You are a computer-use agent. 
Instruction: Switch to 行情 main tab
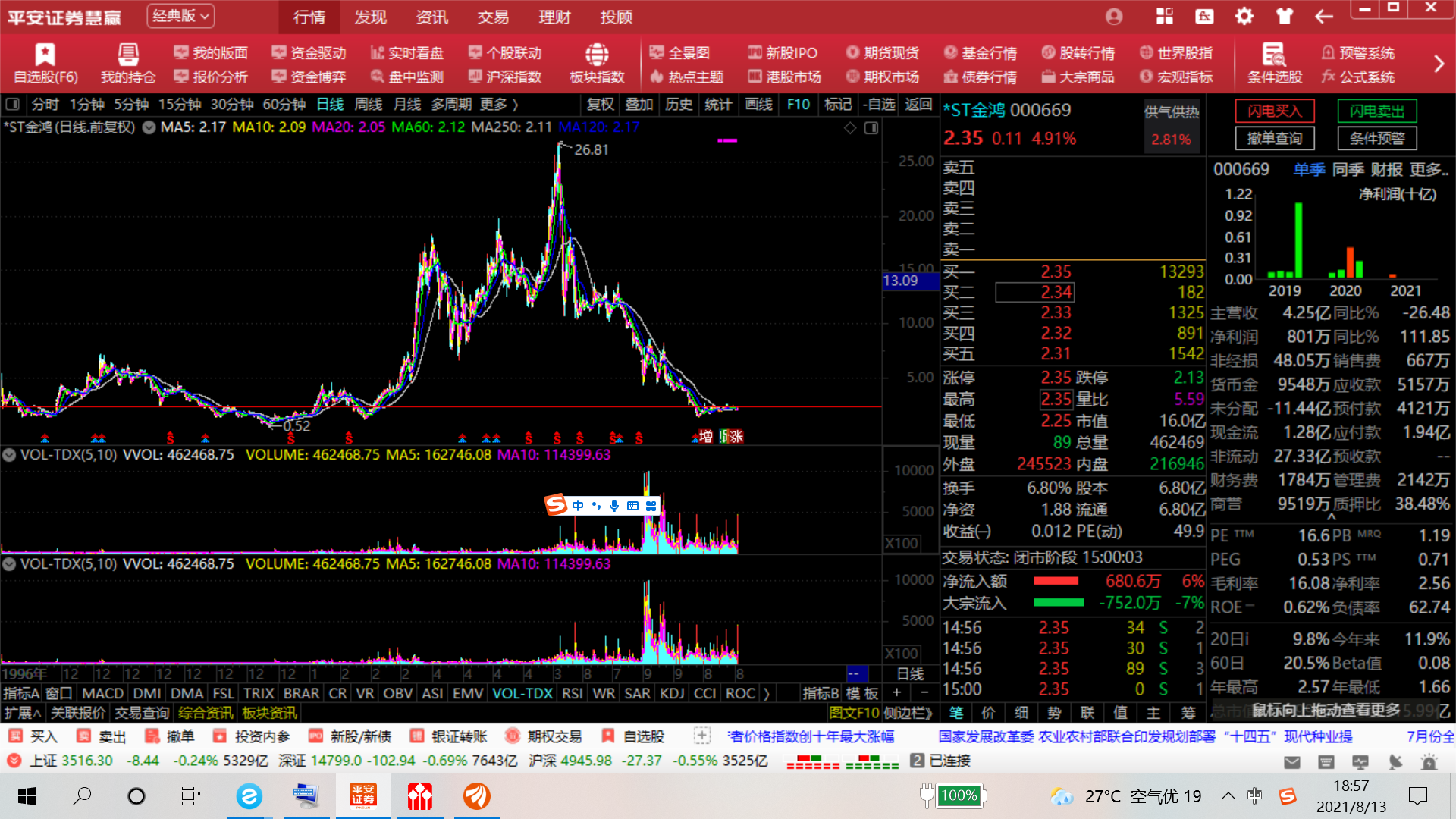[309, 17]
